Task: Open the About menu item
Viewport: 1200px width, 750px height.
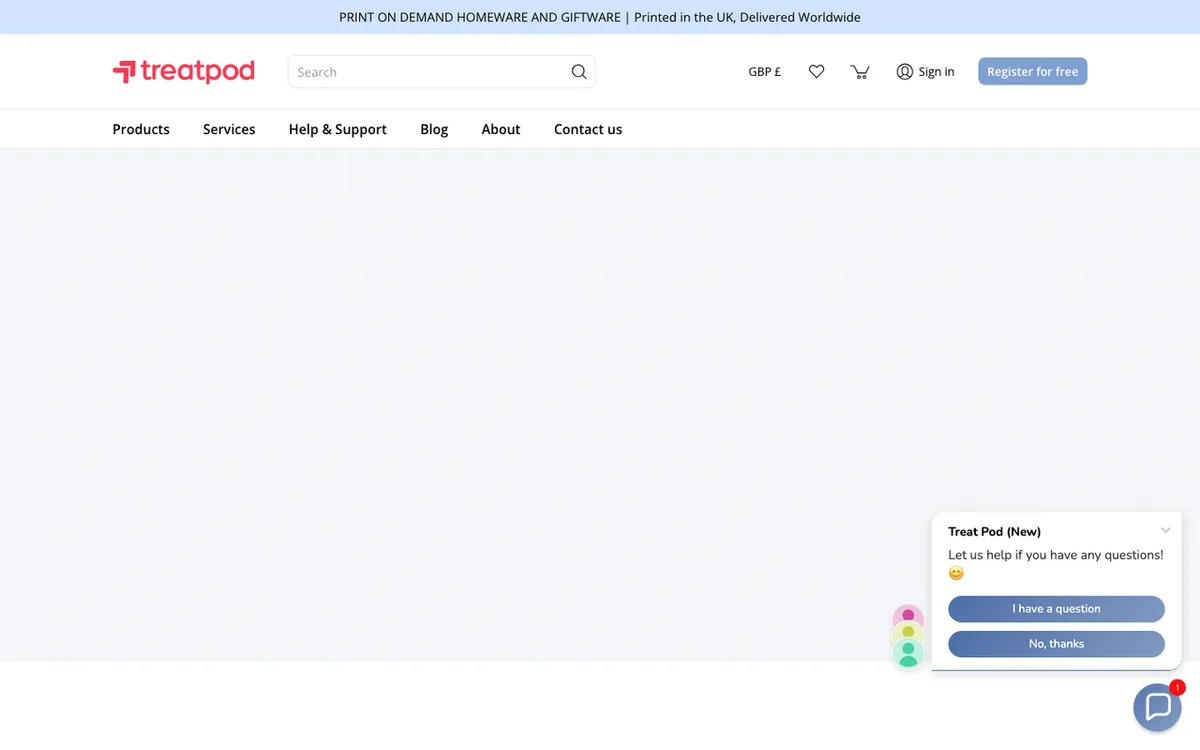Action: pos(501,129)
